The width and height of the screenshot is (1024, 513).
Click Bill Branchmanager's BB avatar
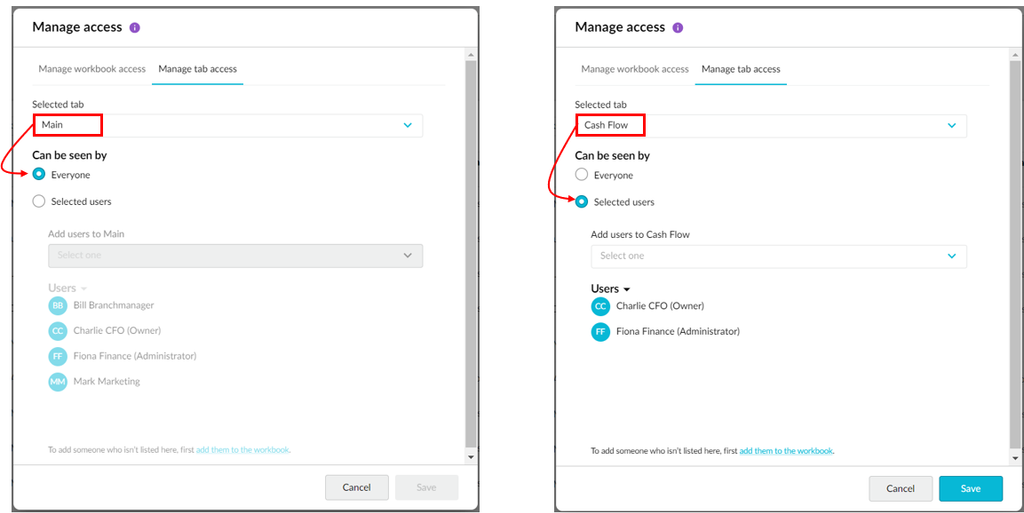(x=57, y=305)
